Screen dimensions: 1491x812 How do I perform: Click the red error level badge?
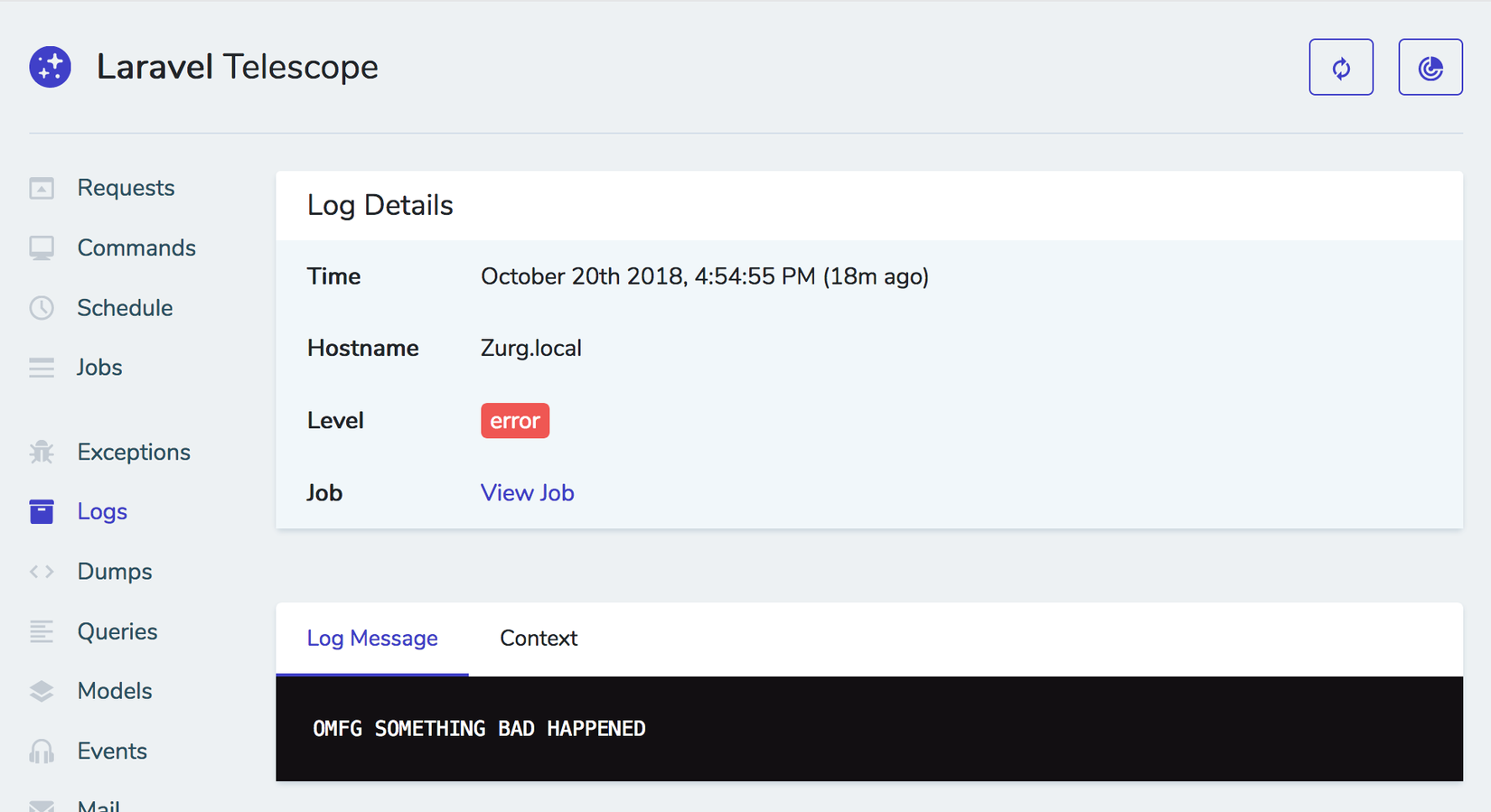(515, 421)
